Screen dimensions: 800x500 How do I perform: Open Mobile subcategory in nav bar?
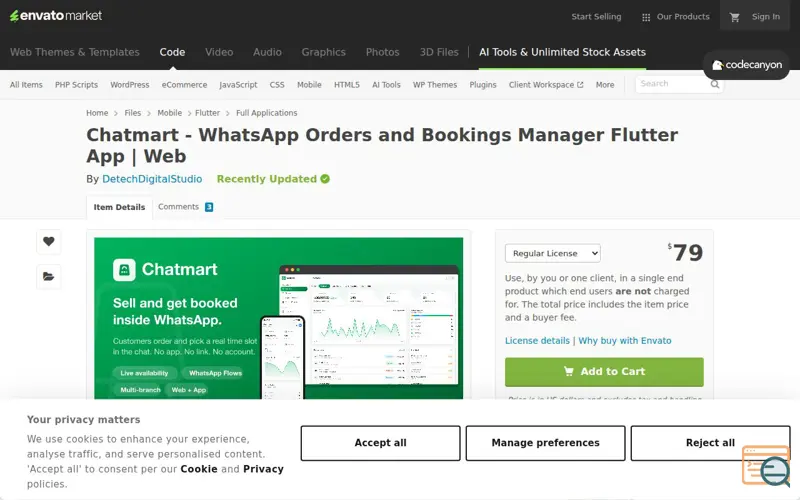point(309,85)
